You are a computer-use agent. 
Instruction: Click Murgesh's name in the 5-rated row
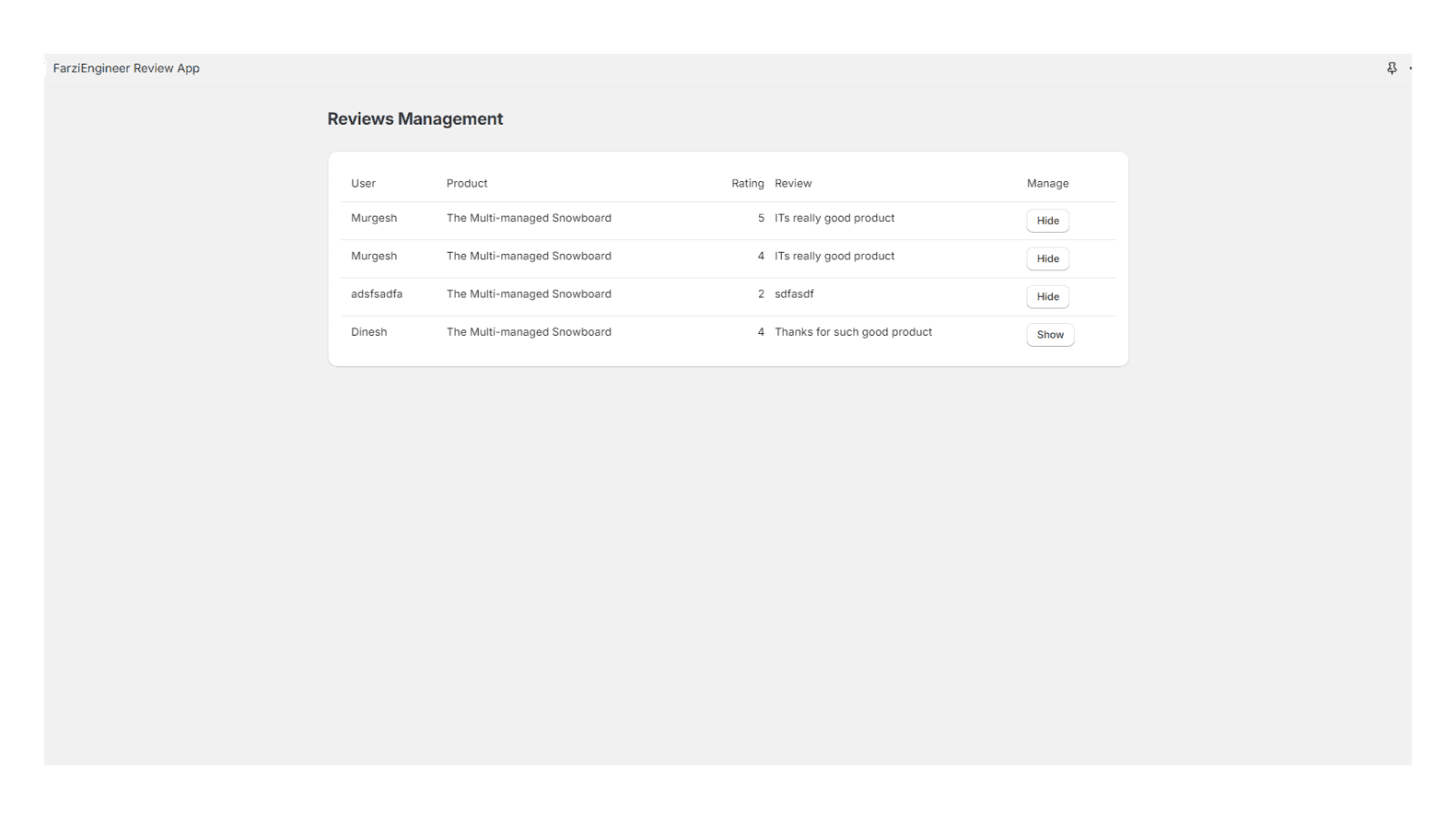click(374, 218)
